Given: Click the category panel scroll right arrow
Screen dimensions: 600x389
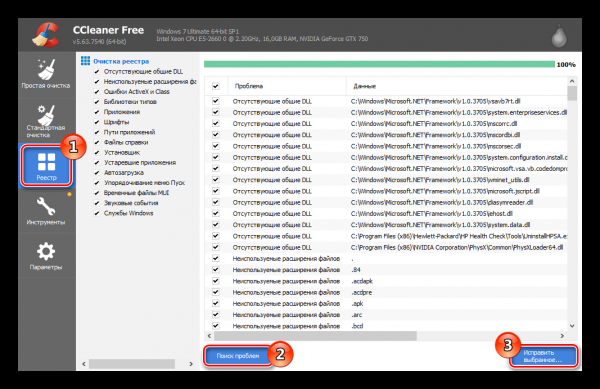Looking at the screenshot, I should click(191, 364).
